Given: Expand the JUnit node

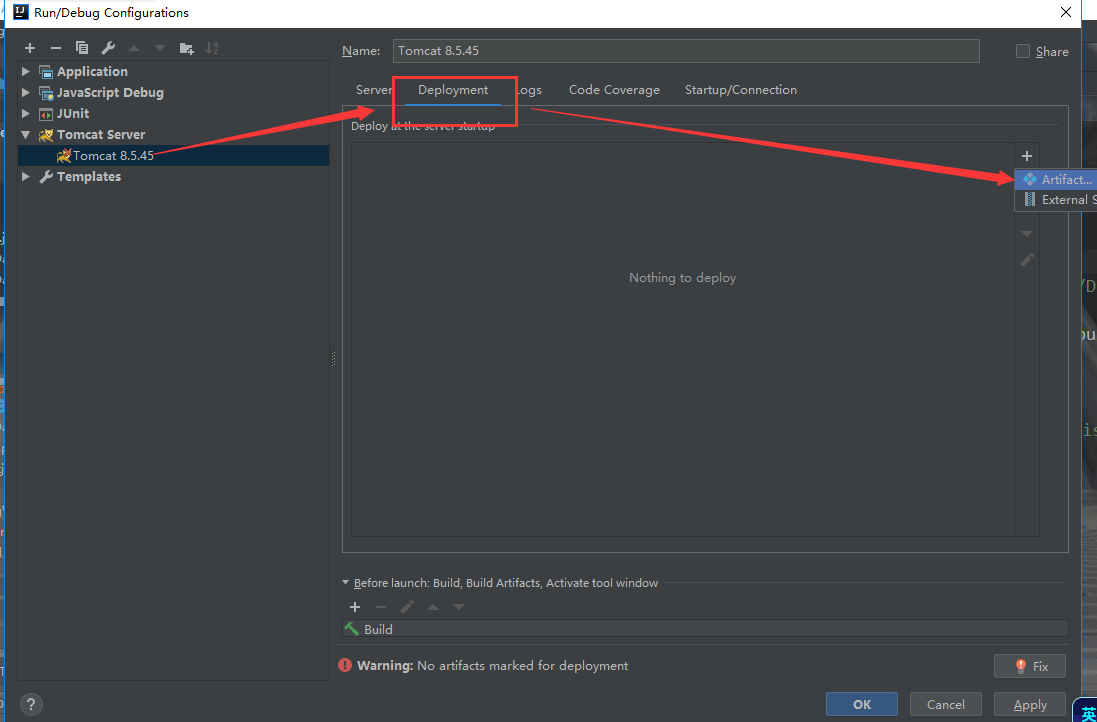Looking at the screenshot, I should click(x=26, y=113).
